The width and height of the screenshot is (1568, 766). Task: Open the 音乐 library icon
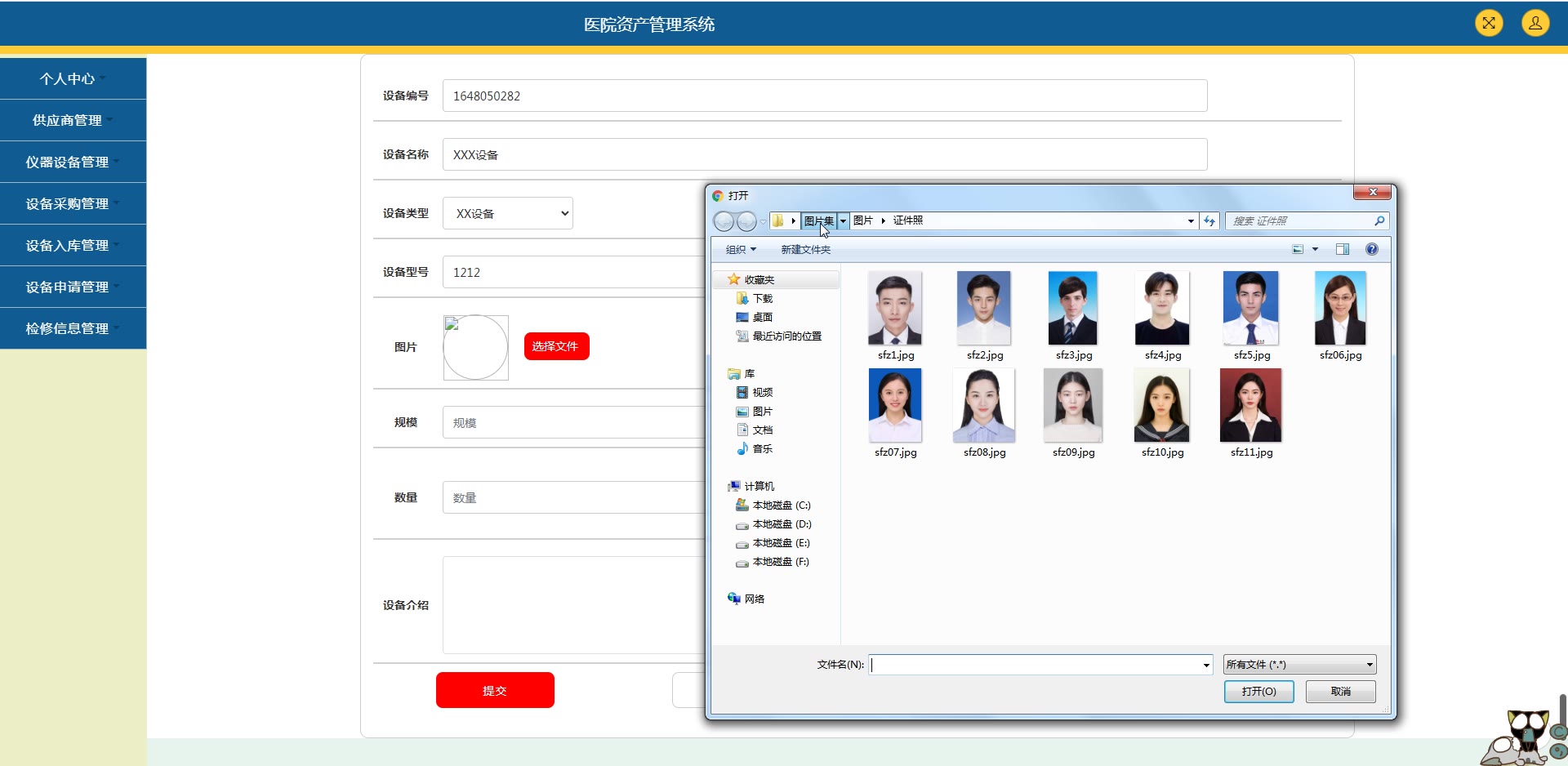click(x=742, y=448)
